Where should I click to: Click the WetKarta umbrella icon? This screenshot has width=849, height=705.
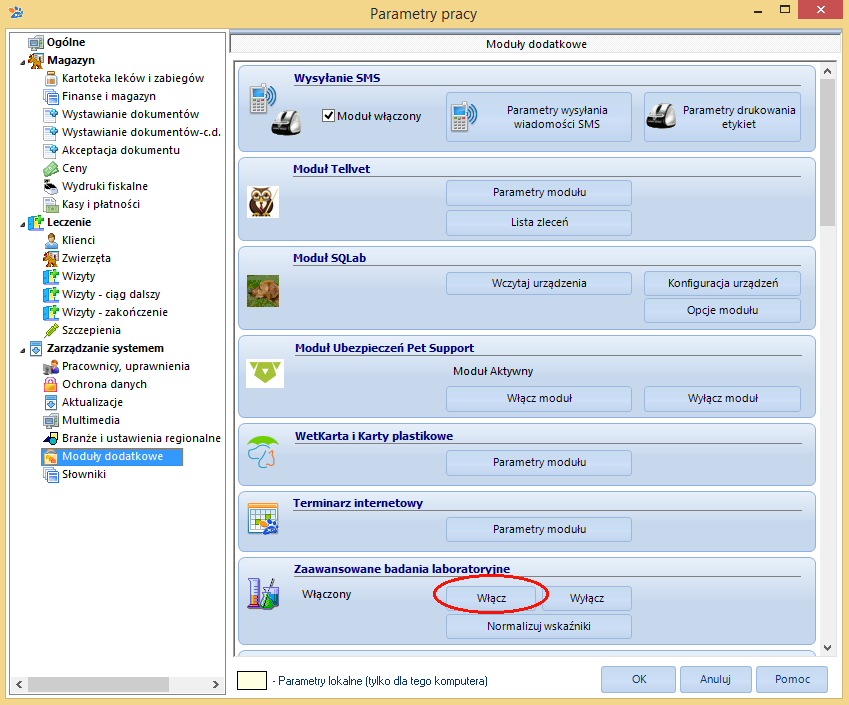tap(263, 452)
